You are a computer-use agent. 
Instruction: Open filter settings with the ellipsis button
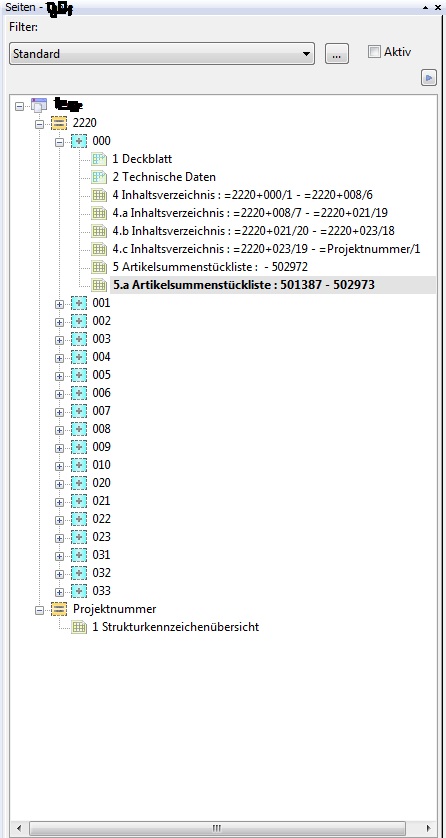(x=337, y=54)
